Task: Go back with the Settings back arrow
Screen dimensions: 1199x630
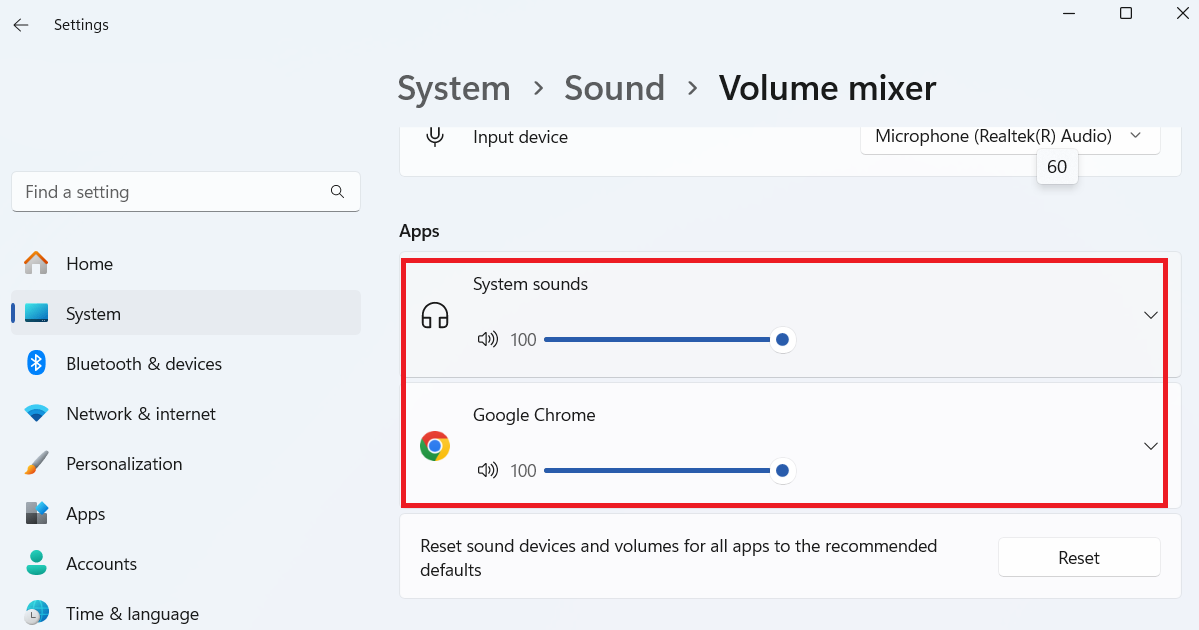Action: pyautogui.click(x=21, y=24)
